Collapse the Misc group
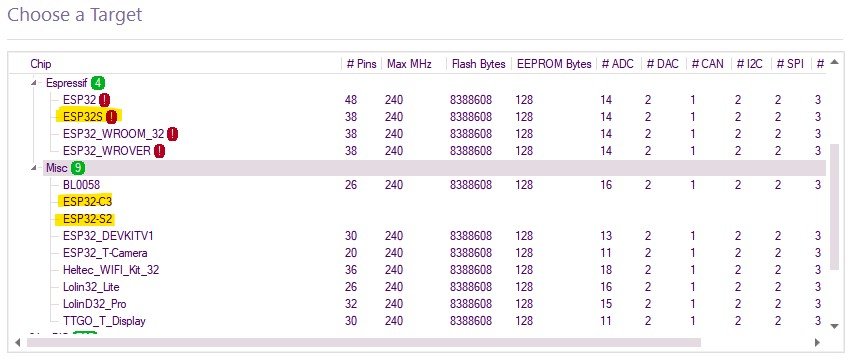Screen dimensions: 855x364 click(34, 168)
